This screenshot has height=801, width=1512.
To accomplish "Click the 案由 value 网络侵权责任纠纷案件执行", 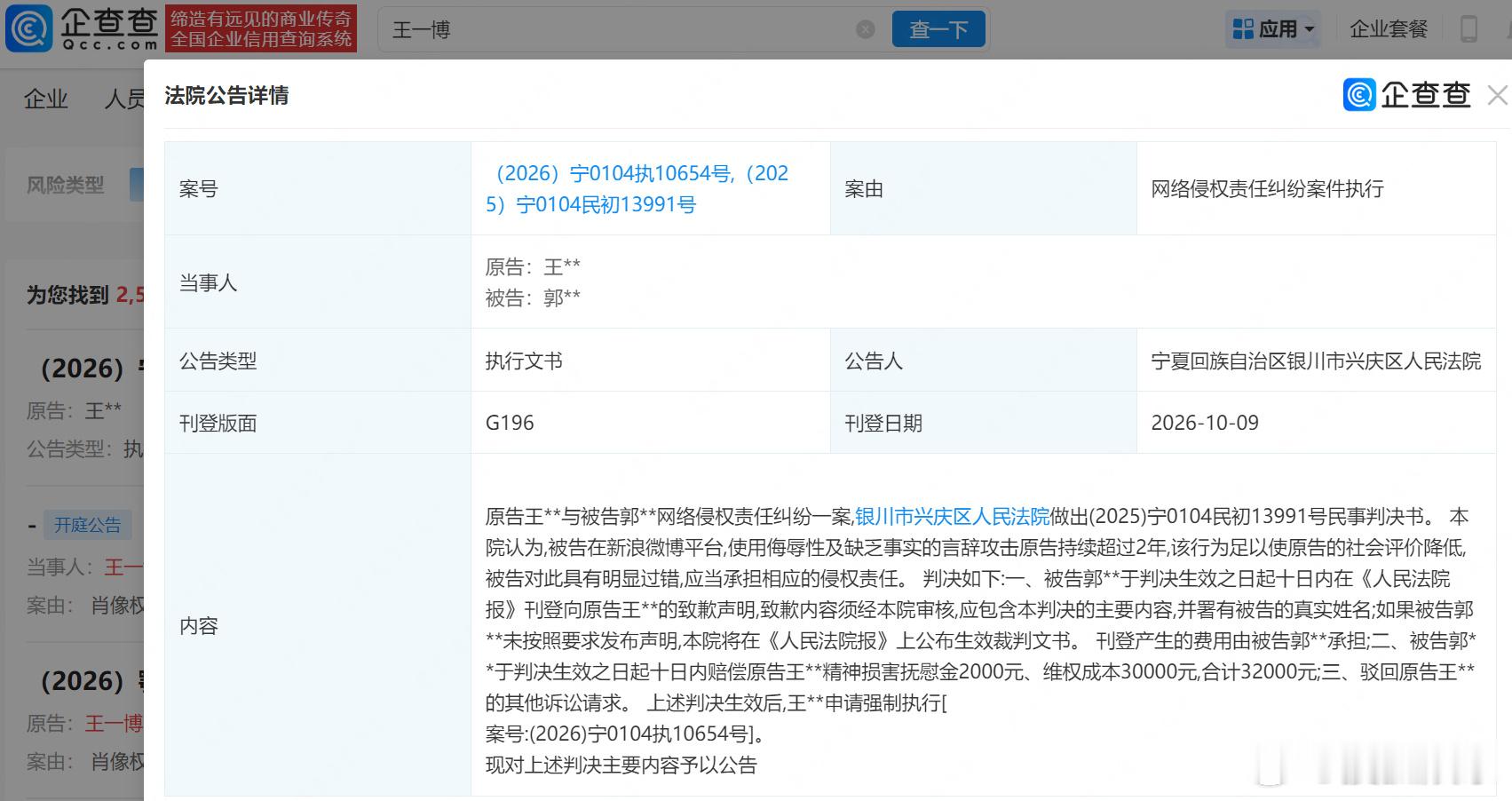I will (x=1267, y=188).
